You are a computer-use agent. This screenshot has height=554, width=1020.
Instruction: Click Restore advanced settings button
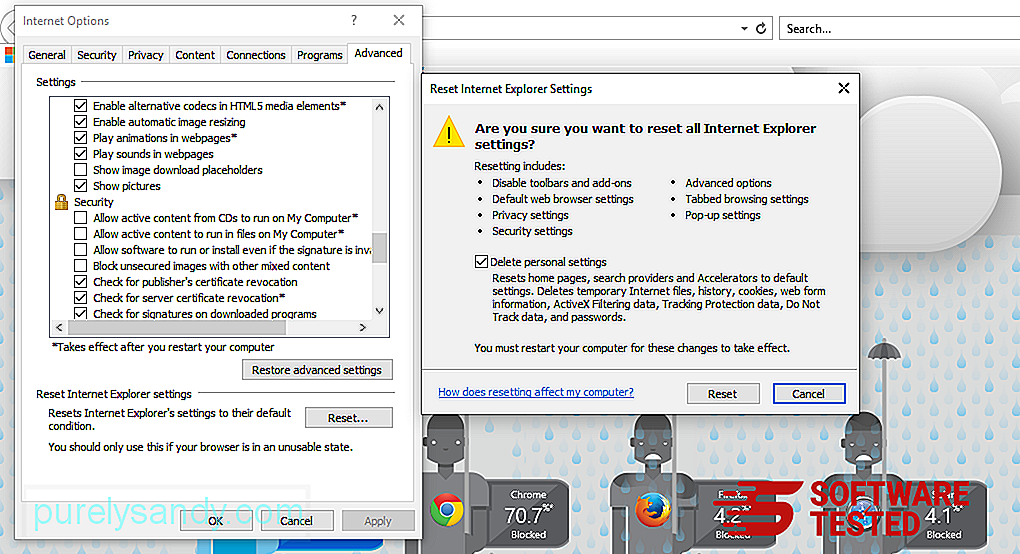coord(317,369)
